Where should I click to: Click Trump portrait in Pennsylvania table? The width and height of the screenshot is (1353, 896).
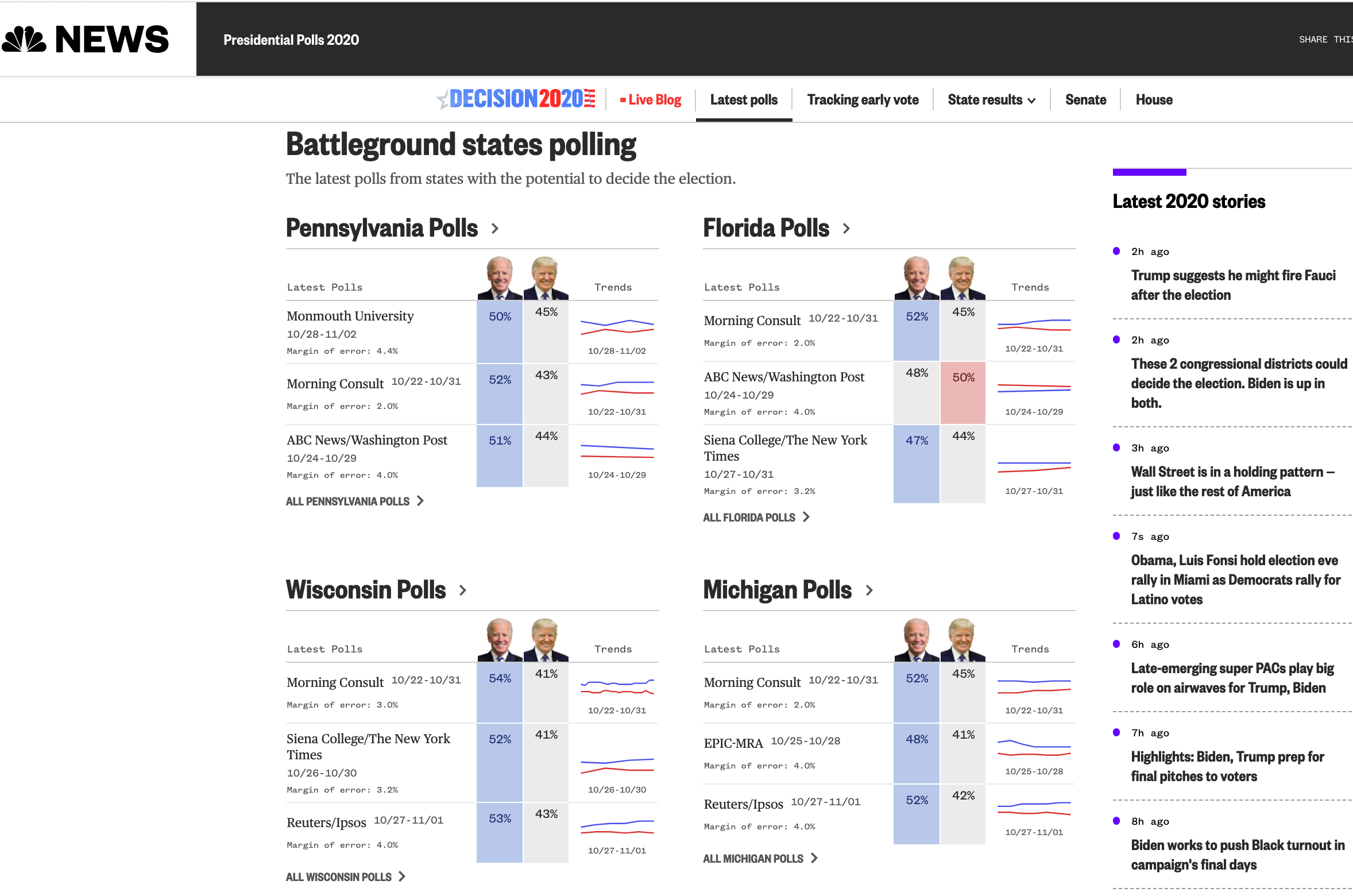[x=546, y=278]
